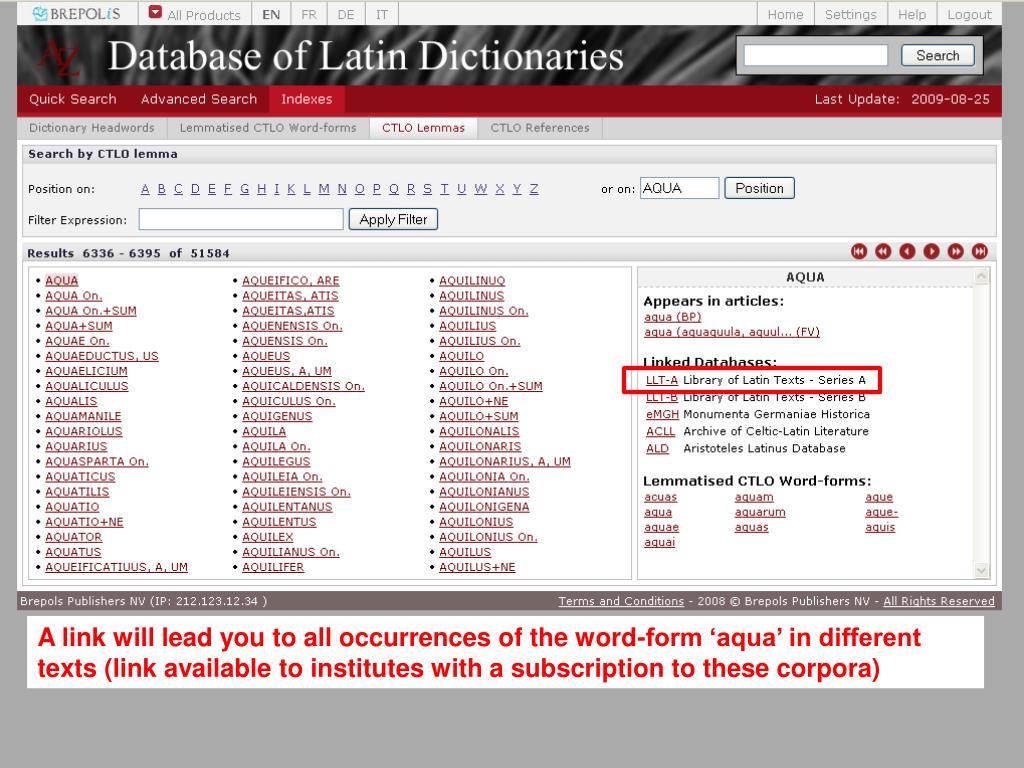This screenshot has height=768, width=1024.
Task: Position index on letter A
Action: (145, 189)
